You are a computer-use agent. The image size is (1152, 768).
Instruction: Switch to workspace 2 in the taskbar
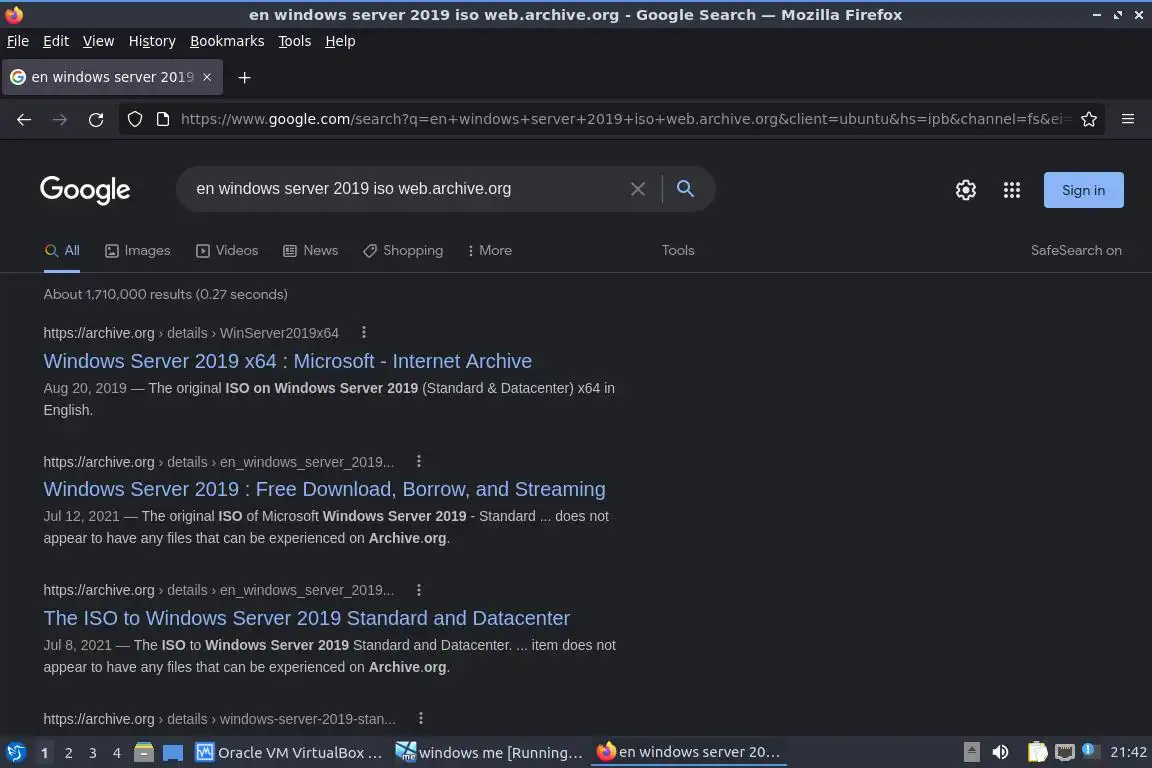pos(68,753)
